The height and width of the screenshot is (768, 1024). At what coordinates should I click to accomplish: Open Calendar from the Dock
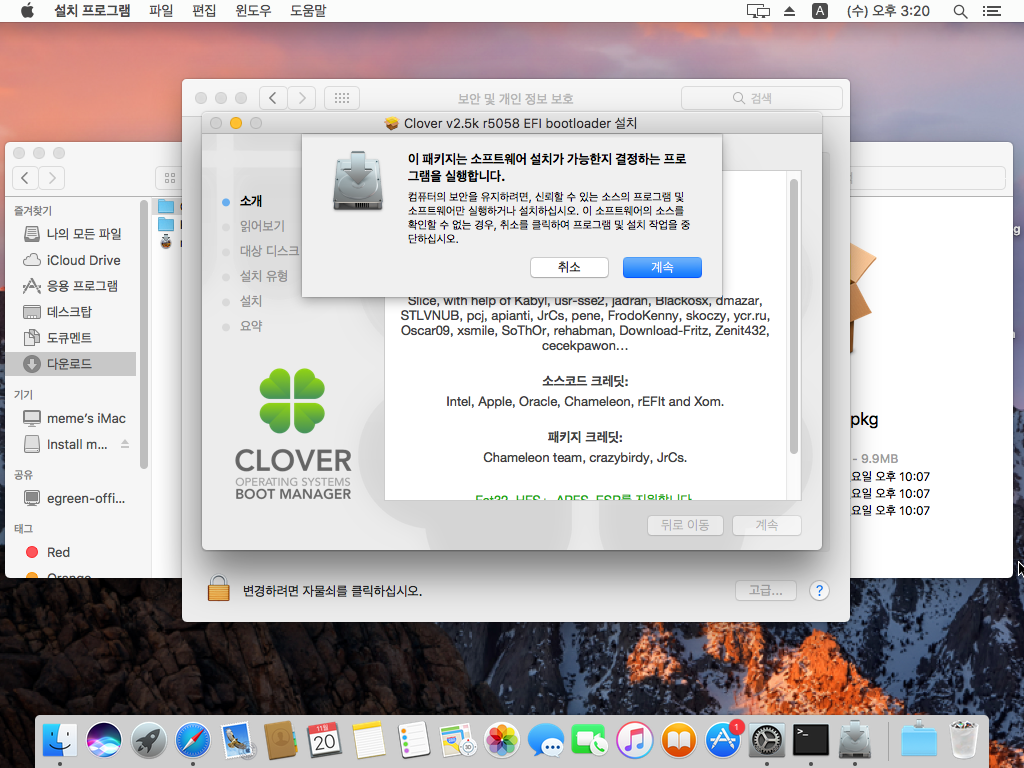[x=325, y=741]
